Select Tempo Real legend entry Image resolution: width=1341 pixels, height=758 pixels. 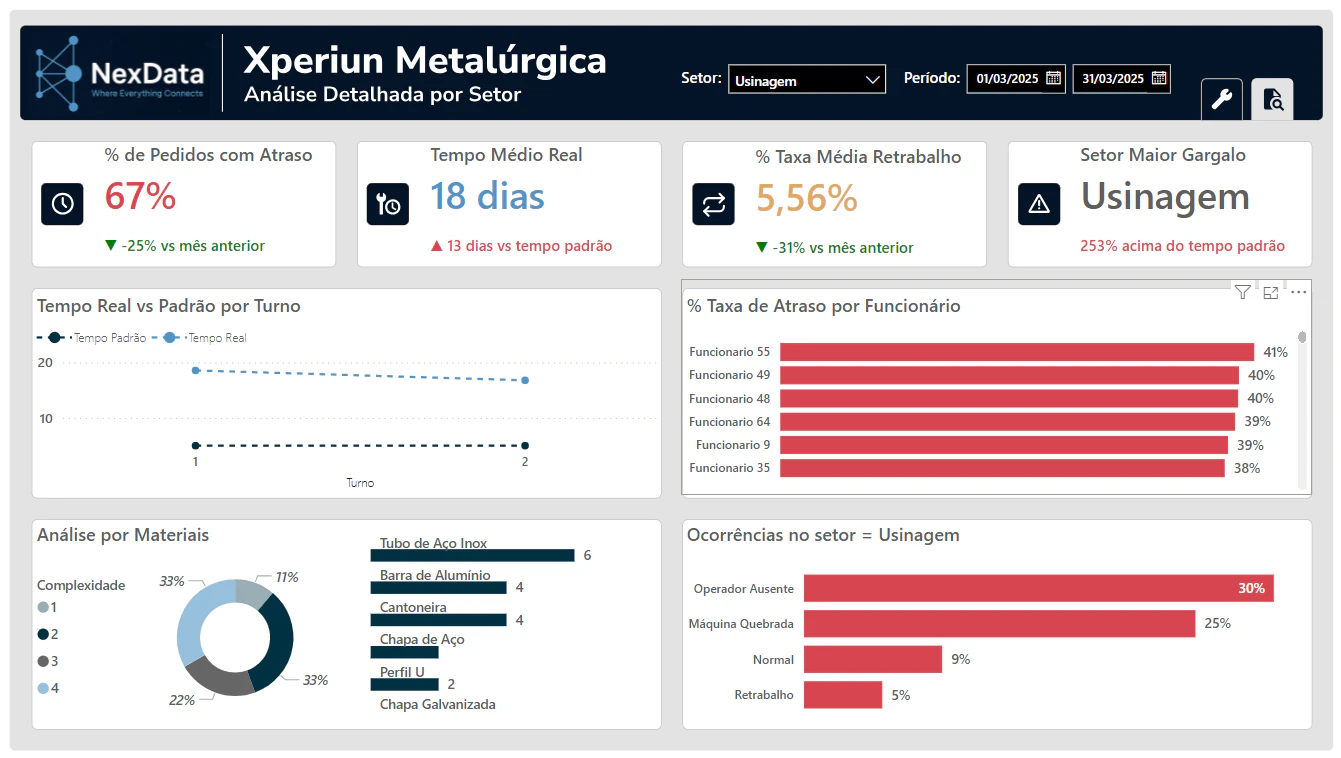(200, 338)
